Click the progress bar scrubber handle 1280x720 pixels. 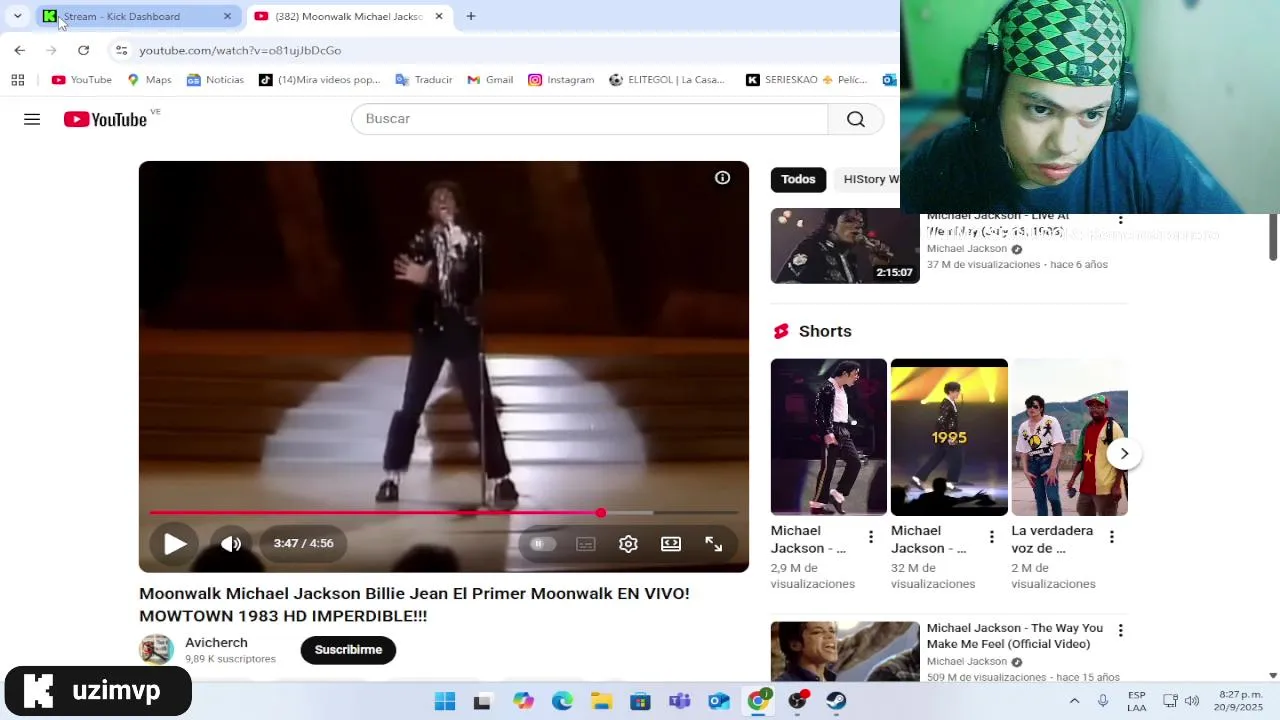(x=600, y=513)
